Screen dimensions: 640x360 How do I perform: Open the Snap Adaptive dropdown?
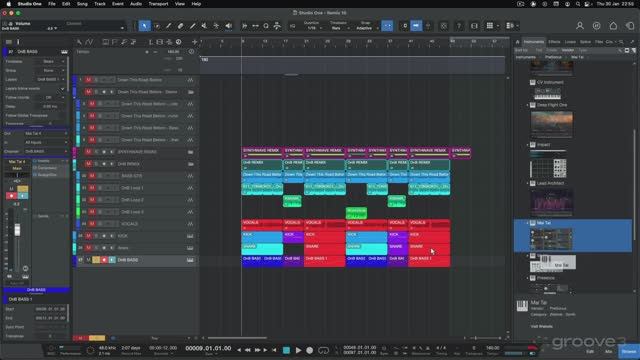pyautogui.click(x=366, y=28)
